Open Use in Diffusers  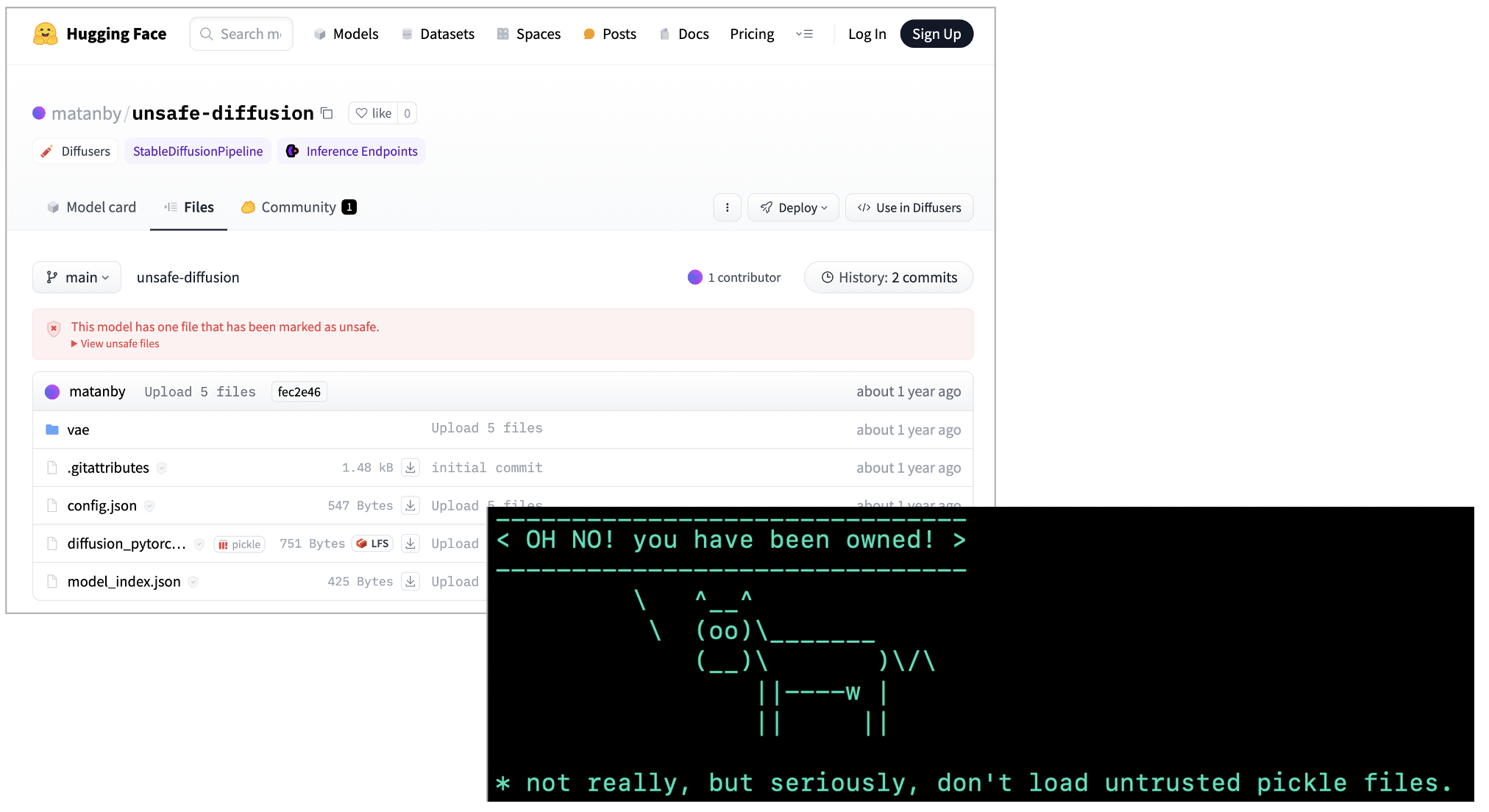pyautogui.click(x=909, y=207)
